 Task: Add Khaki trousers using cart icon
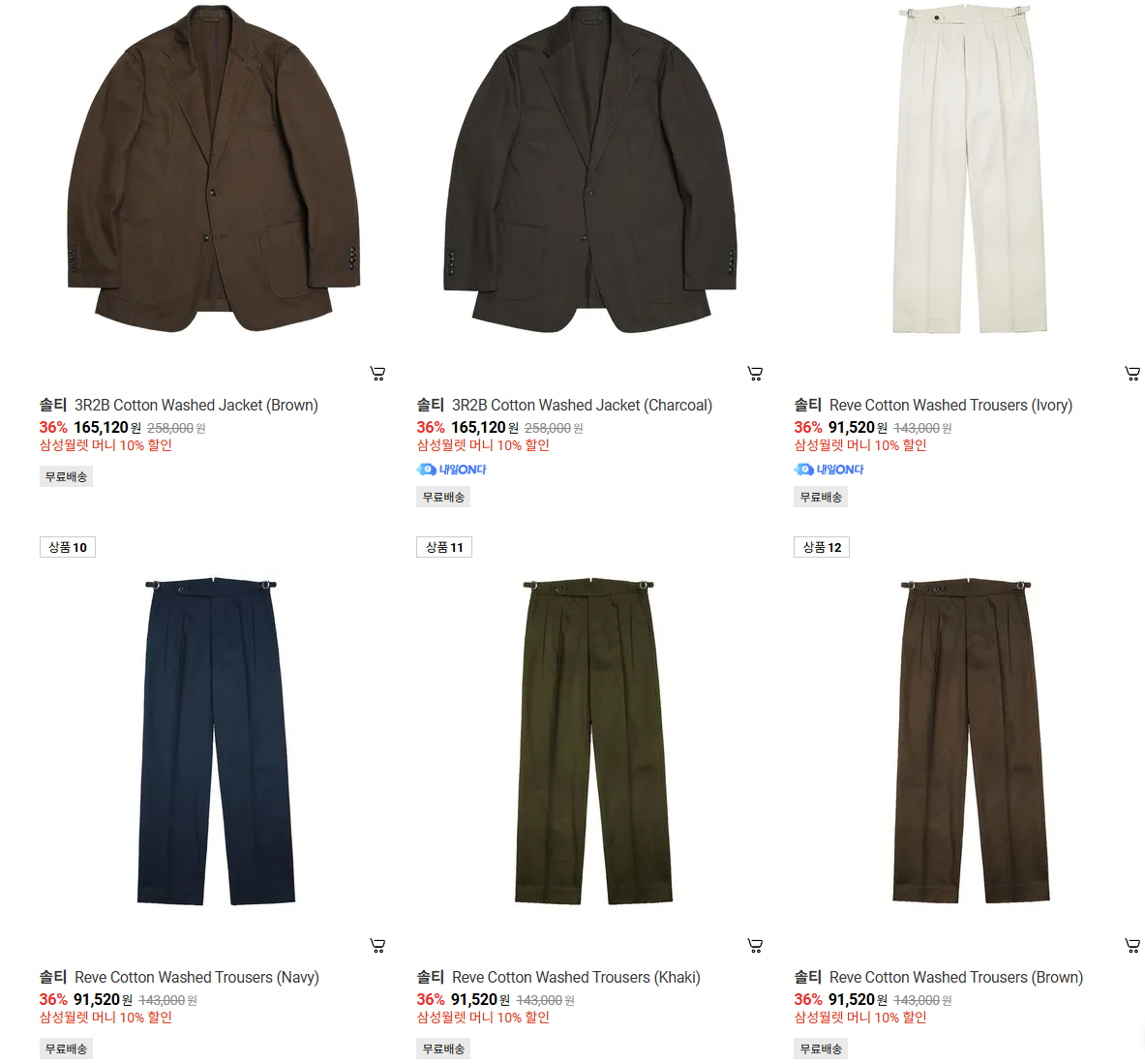pyautogui.click(x=755, y=946)
